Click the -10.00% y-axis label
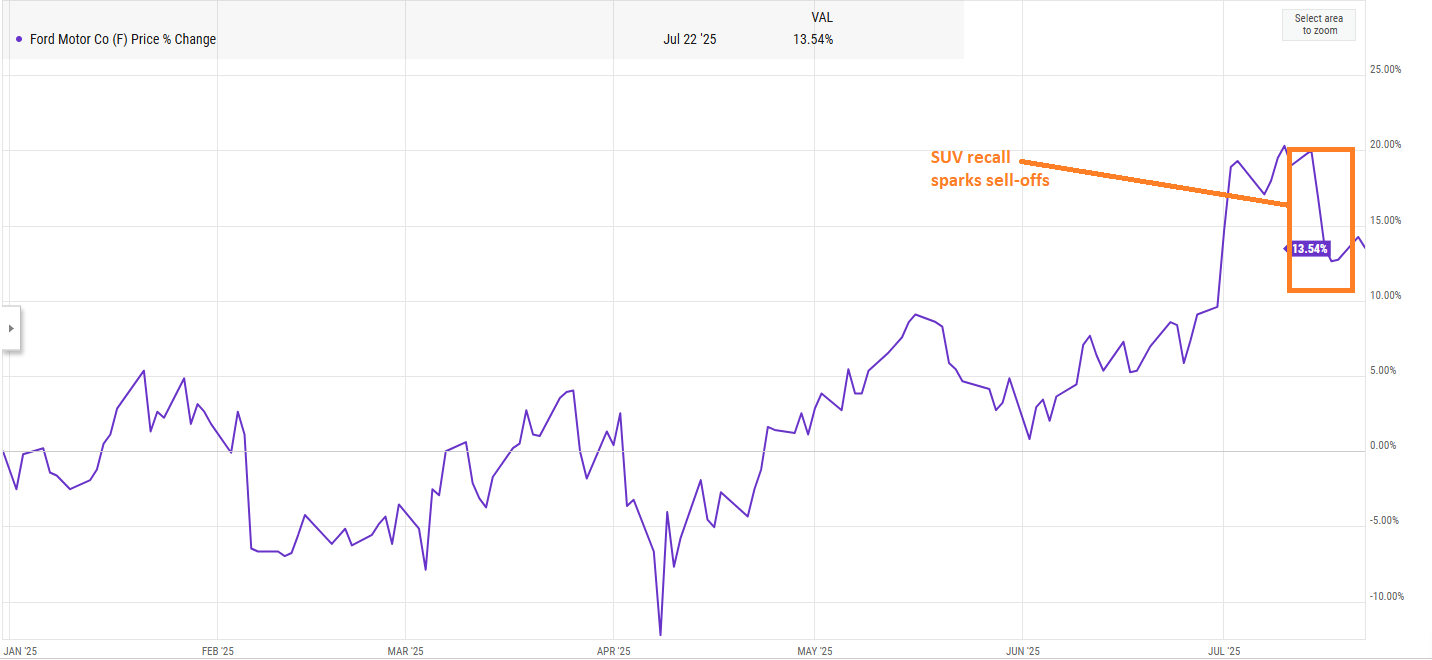 pos(1385,596)
